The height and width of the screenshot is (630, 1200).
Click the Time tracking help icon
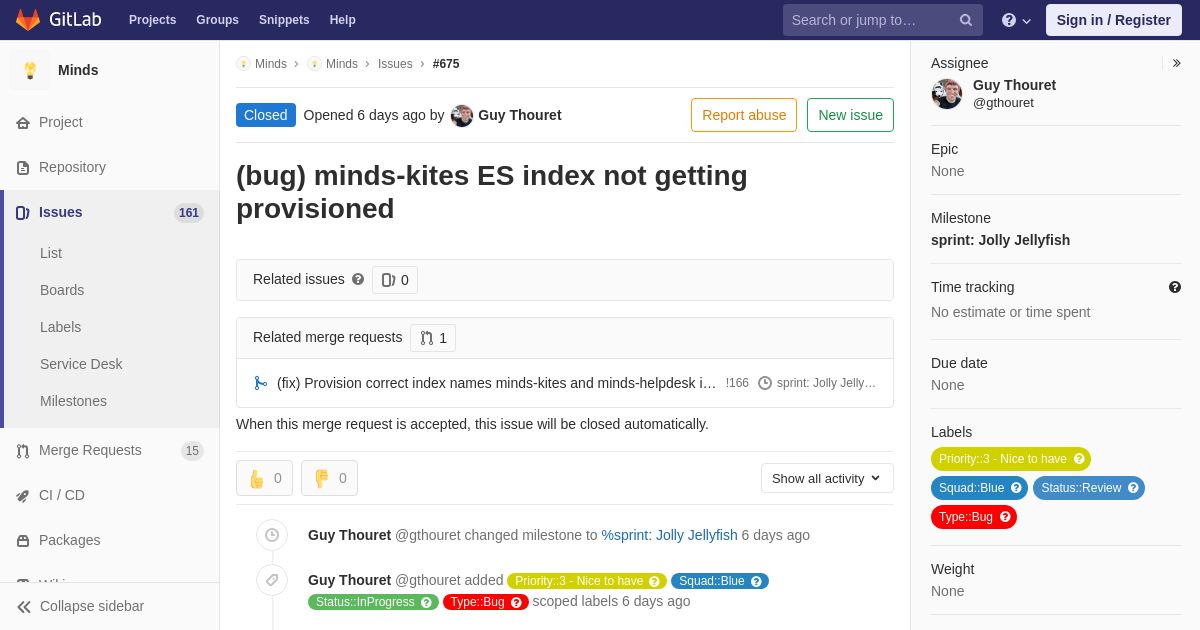pyautogui.click(x=1175, y=287)
